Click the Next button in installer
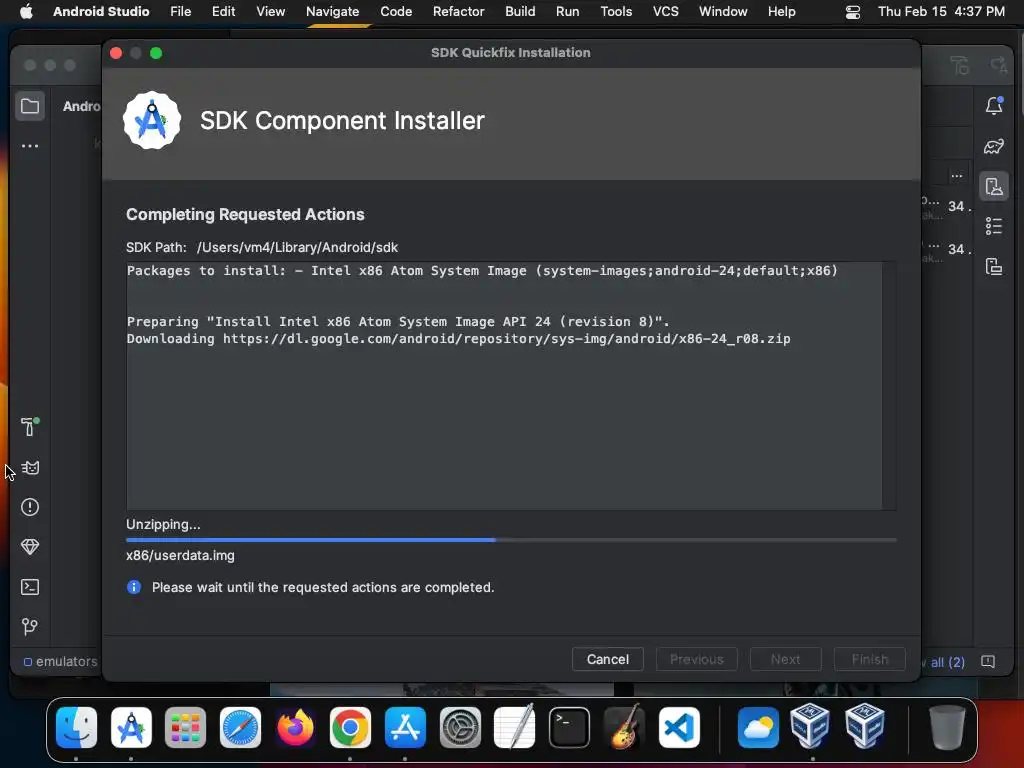The width and height of the screenshot is (1024, 768). click(x=785, y=659)
